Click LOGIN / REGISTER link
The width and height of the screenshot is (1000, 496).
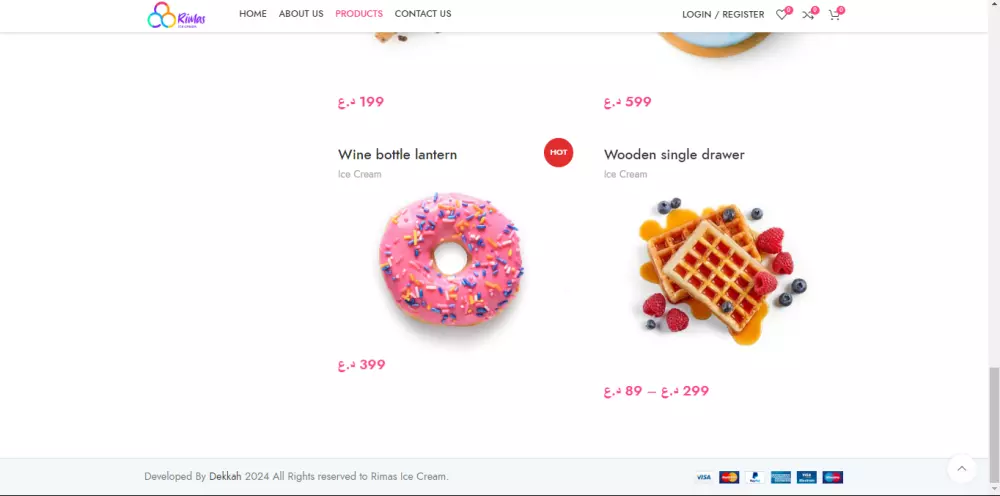(723, 15)
